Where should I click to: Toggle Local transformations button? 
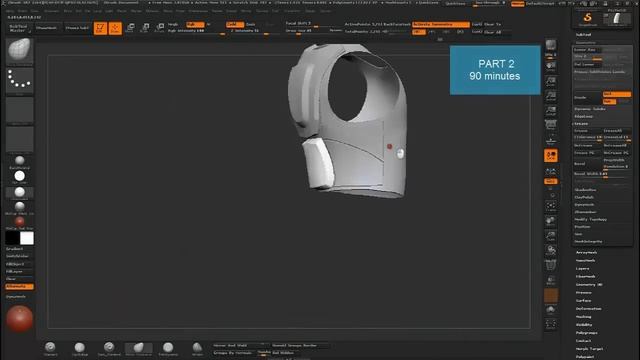tap(551, 156)
